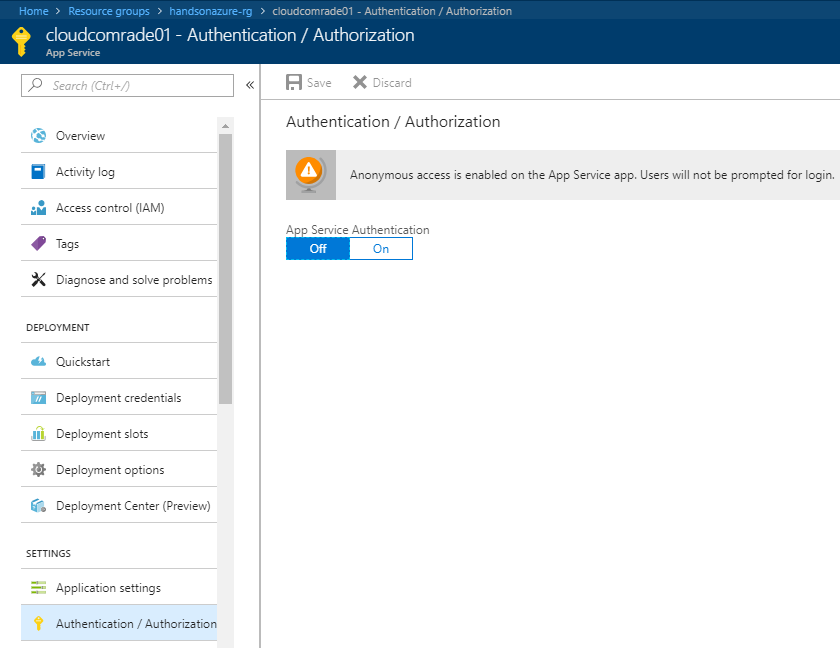Click the Deployment credentials icon
This screenshot has width=840, height=648.
(39, 397)
